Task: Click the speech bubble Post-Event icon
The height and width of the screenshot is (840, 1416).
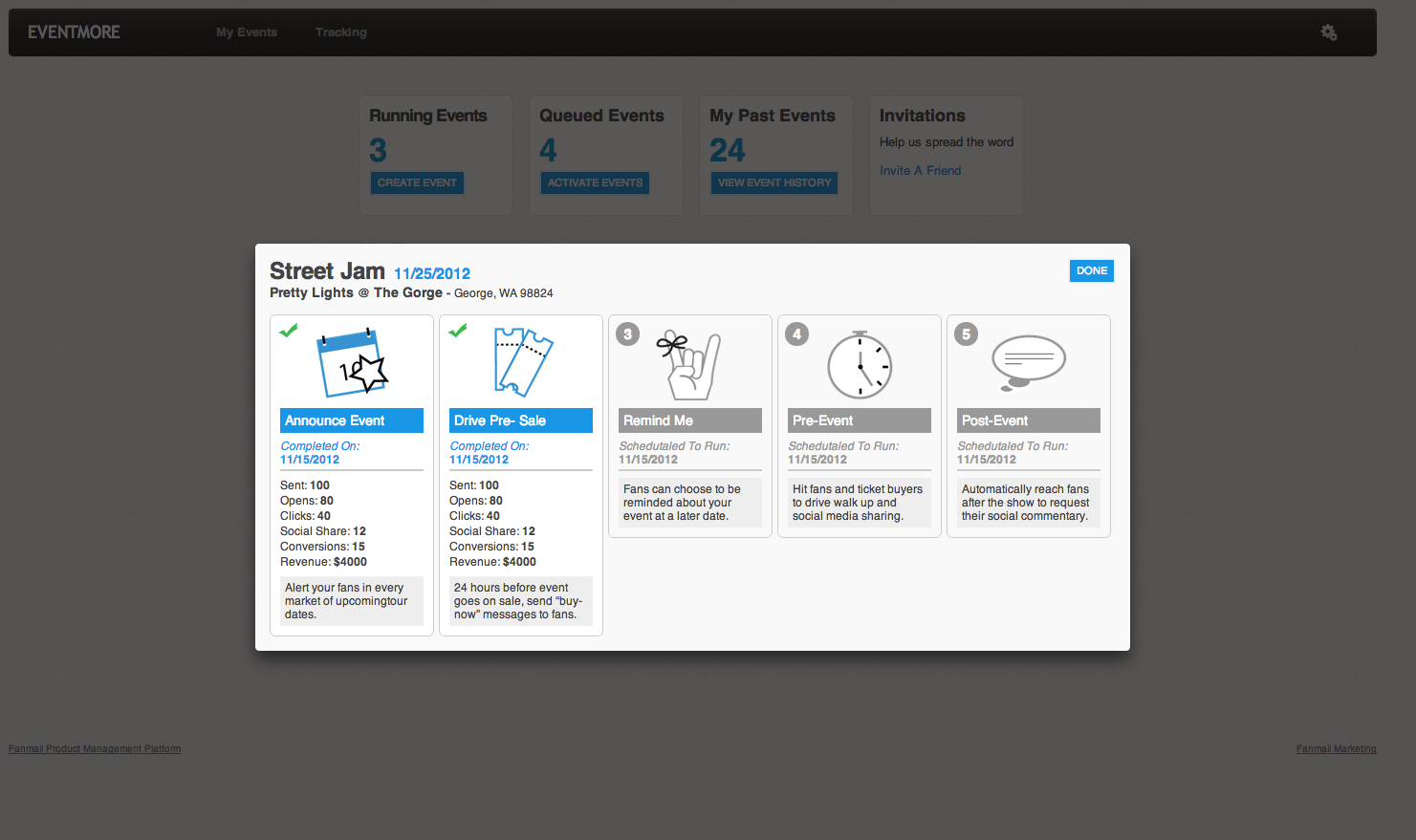Action: (1028, 362)
